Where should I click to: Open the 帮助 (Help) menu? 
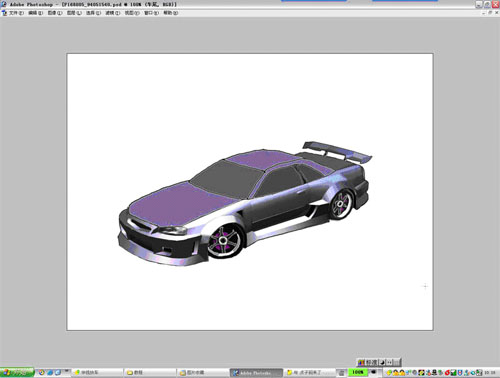[171, 13]
